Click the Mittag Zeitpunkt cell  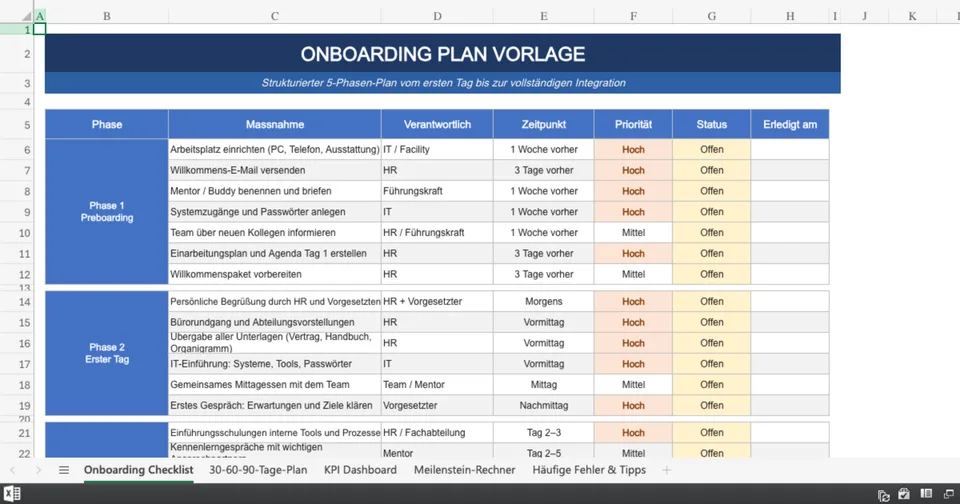point(544,385)
